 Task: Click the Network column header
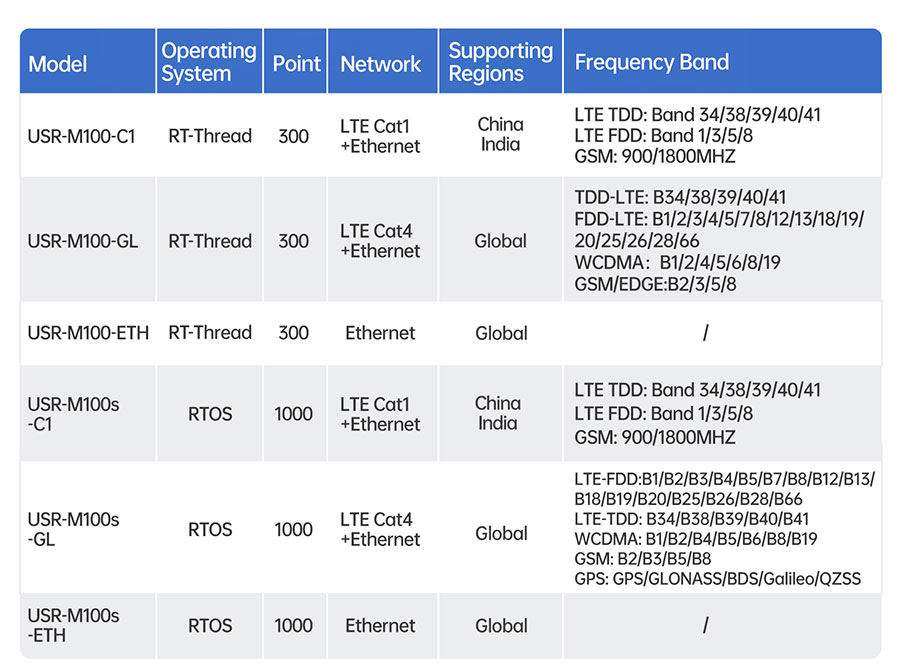point(381,64)
